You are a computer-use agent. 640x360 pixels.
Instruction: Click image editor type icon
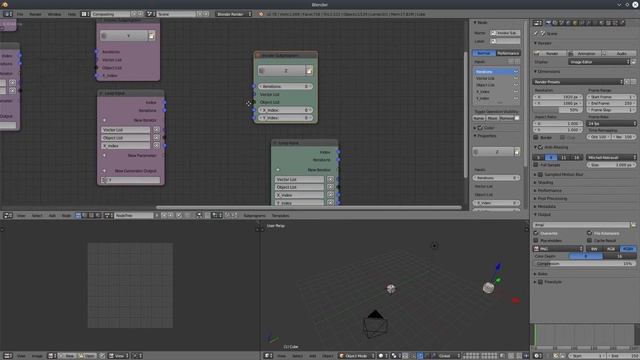8,356
